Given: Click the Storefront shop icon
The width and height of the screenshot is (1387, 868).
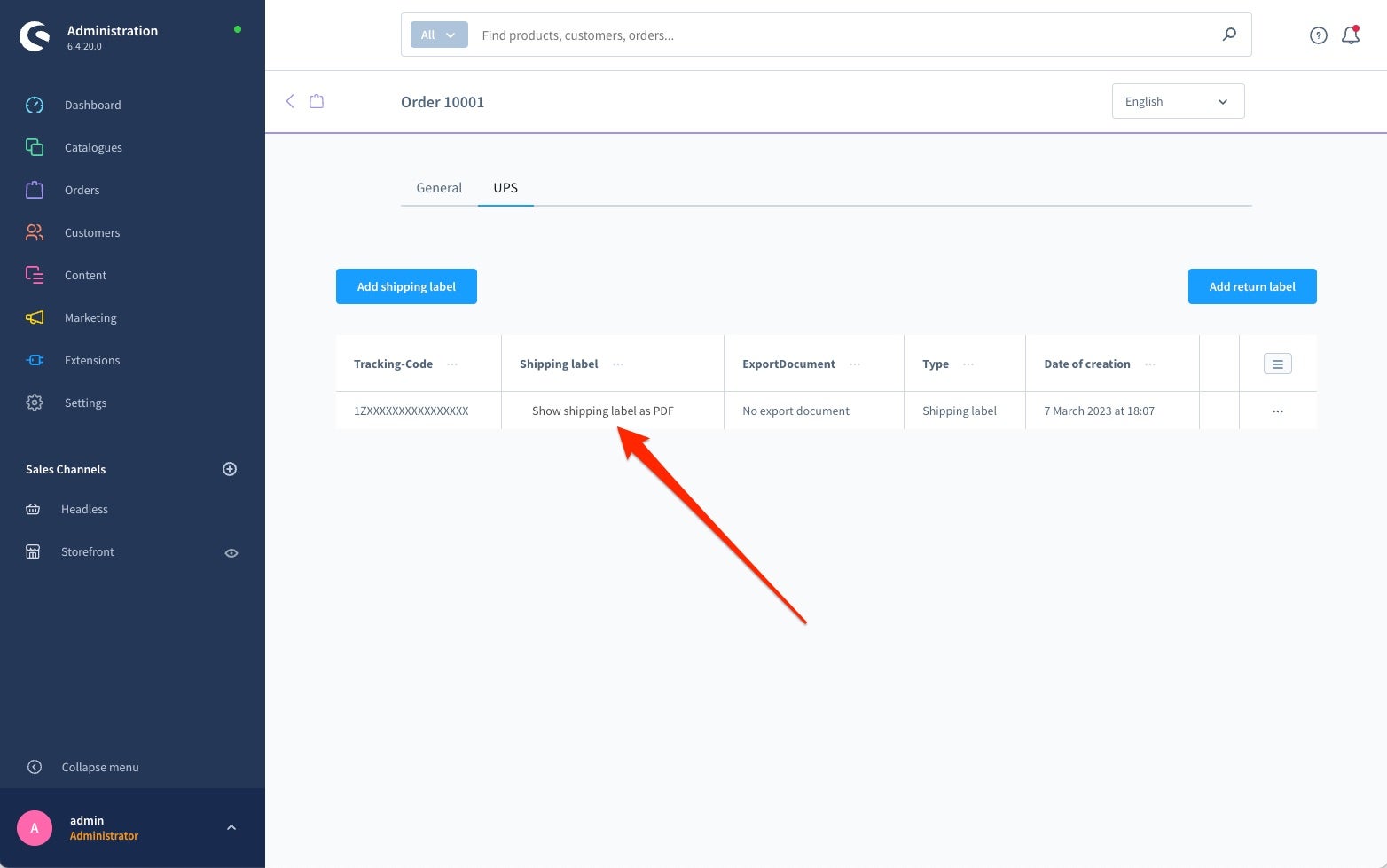Looking at the screenshot, I should 33,551.
